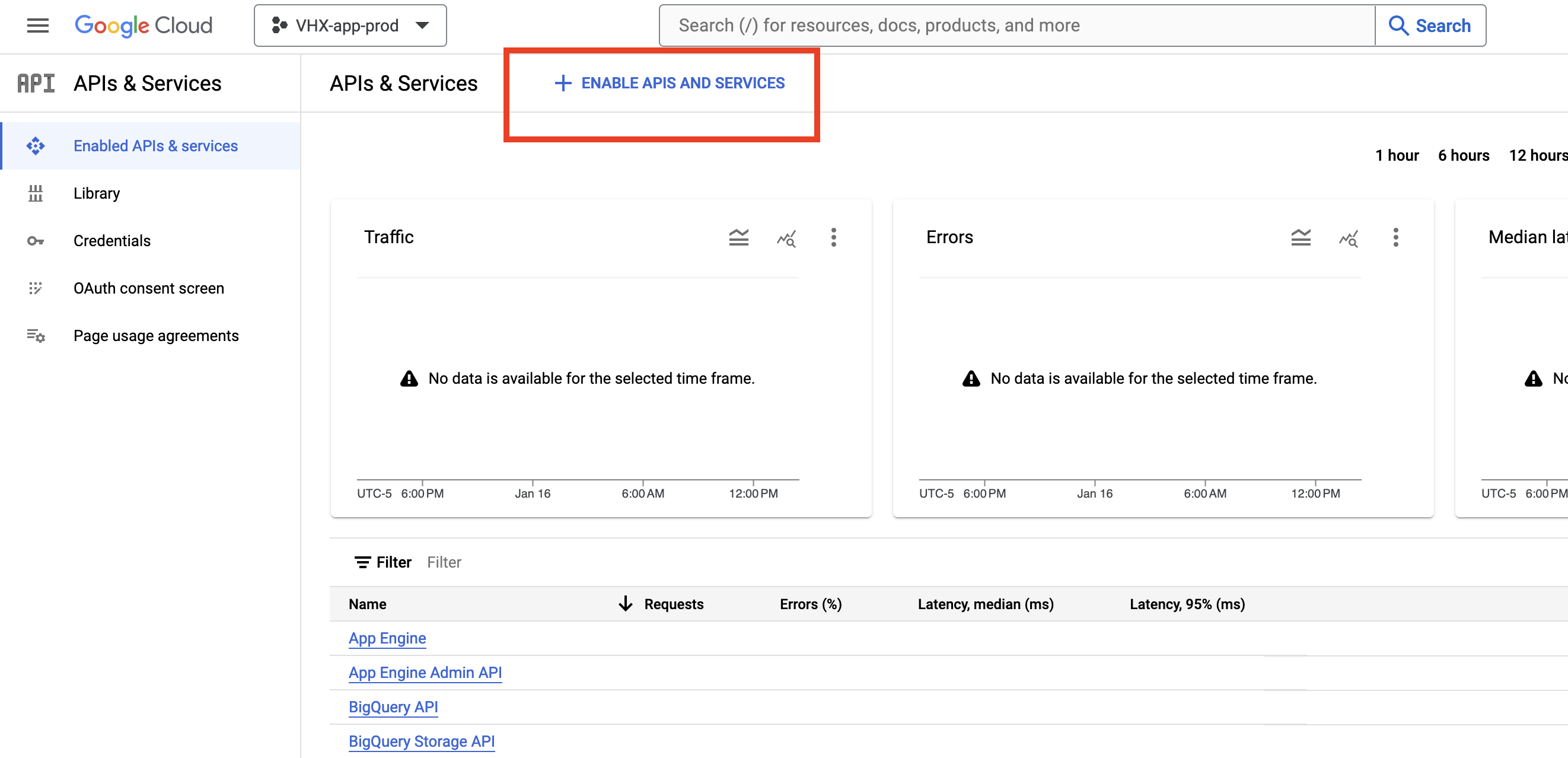Click the Search button

1430,26
